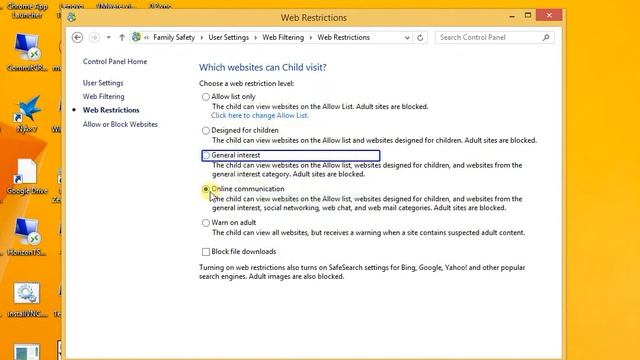Open the blue bird desktop shortcut
Screen dimensions: 640x360
27,113
